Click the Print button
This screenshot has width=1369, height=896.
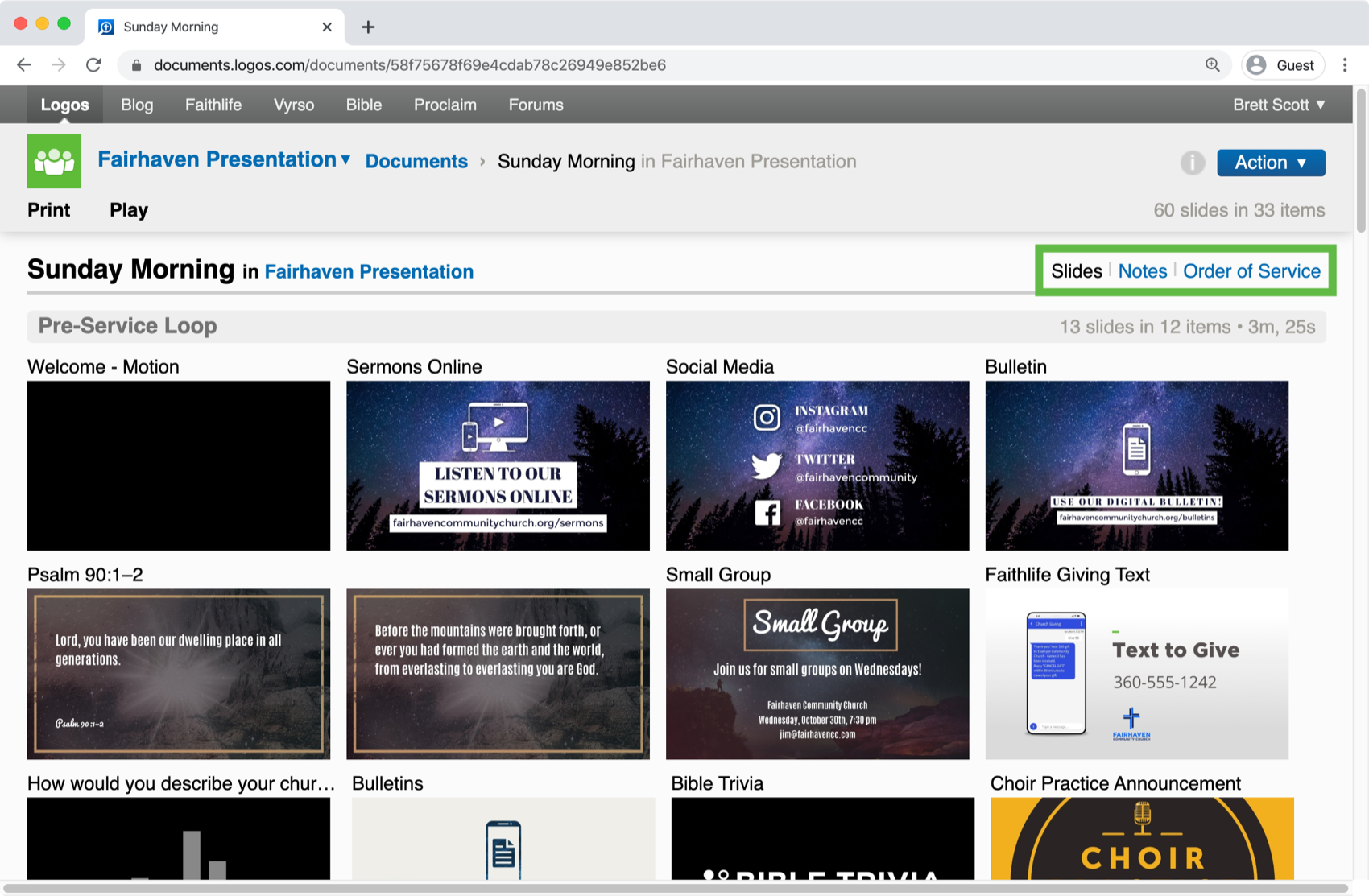49,210
